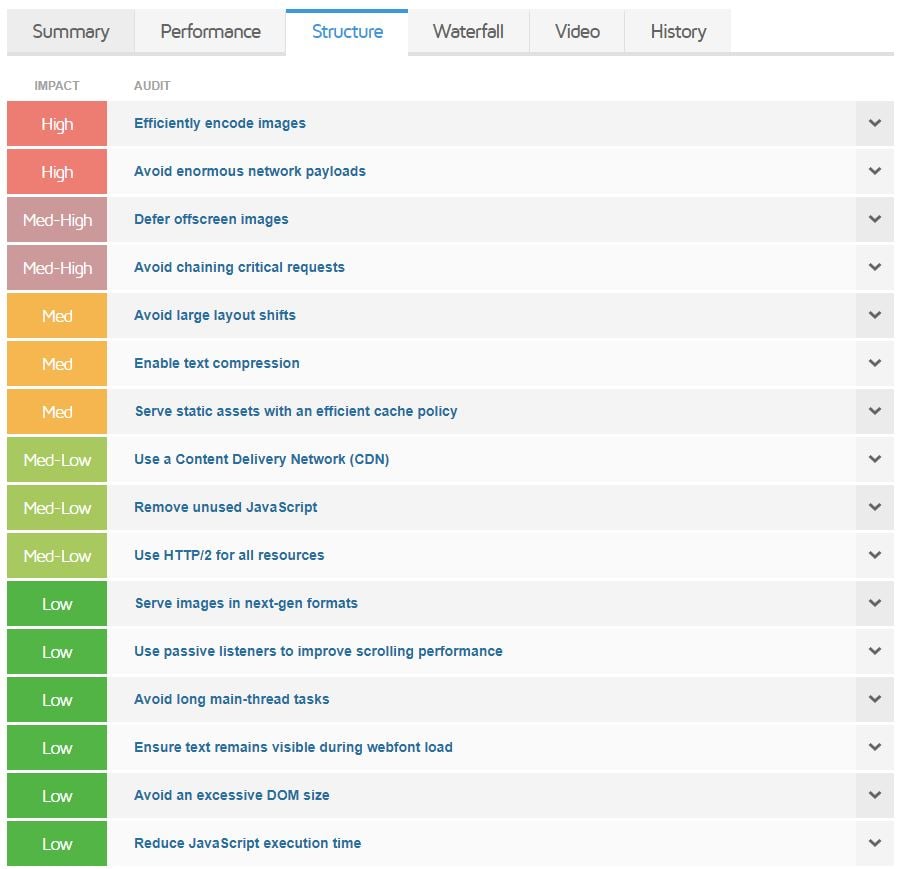The width and height of the screenshot is (900, 869).
Task: Click Med-Low badge for Remove unused JavaScript
Action: tap(57, 507)
